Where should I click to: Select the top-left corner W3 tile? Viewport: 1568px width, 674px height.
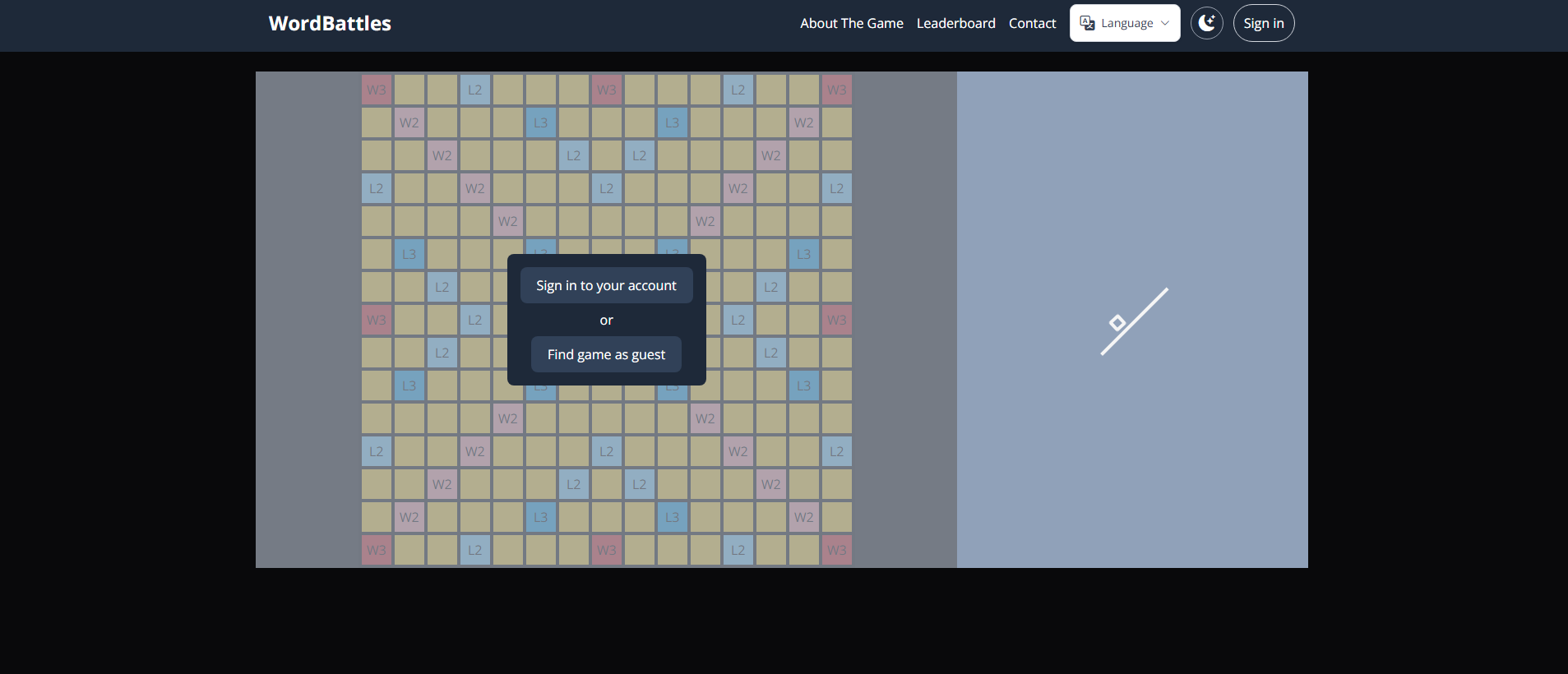(x=377, y=90)
